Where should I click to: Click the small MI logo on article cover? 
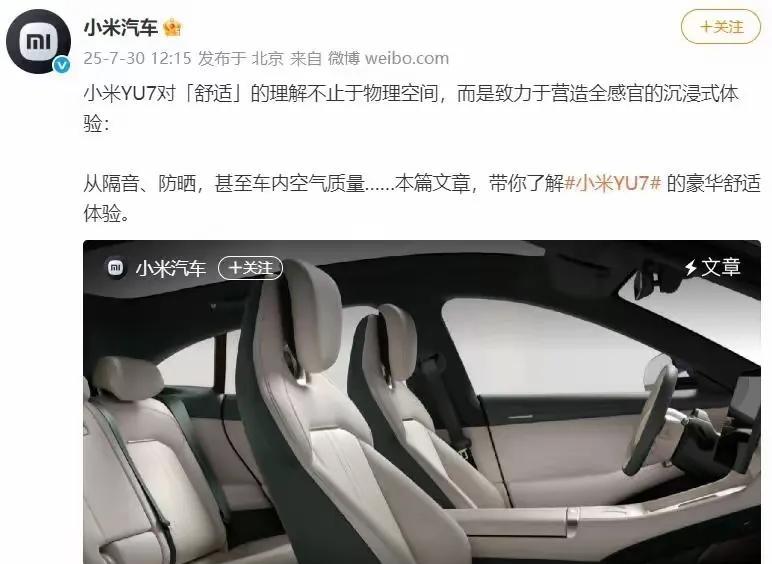115,268
